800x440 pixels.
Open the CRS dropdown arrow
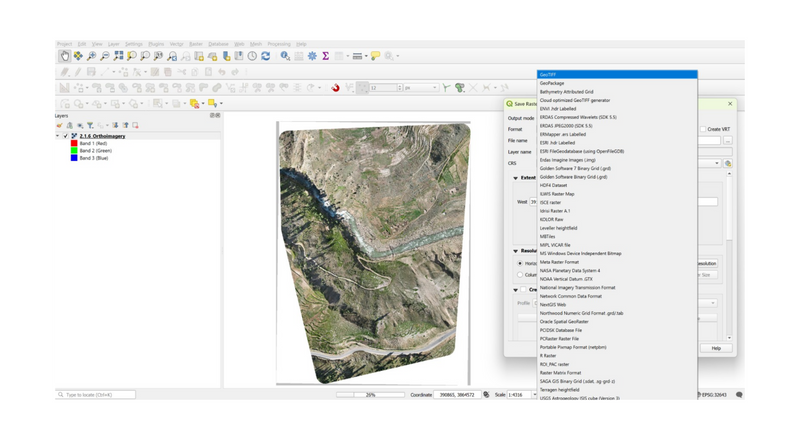click(x=717, y=163)
